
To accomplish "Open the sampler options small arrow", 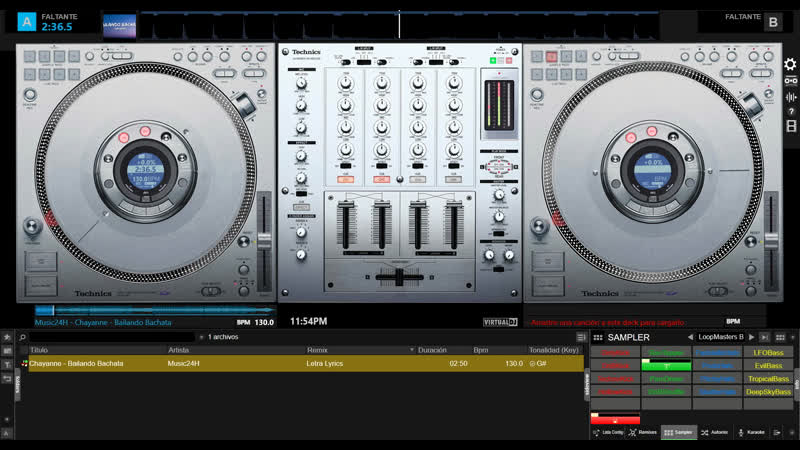I will tap(792, 337).
